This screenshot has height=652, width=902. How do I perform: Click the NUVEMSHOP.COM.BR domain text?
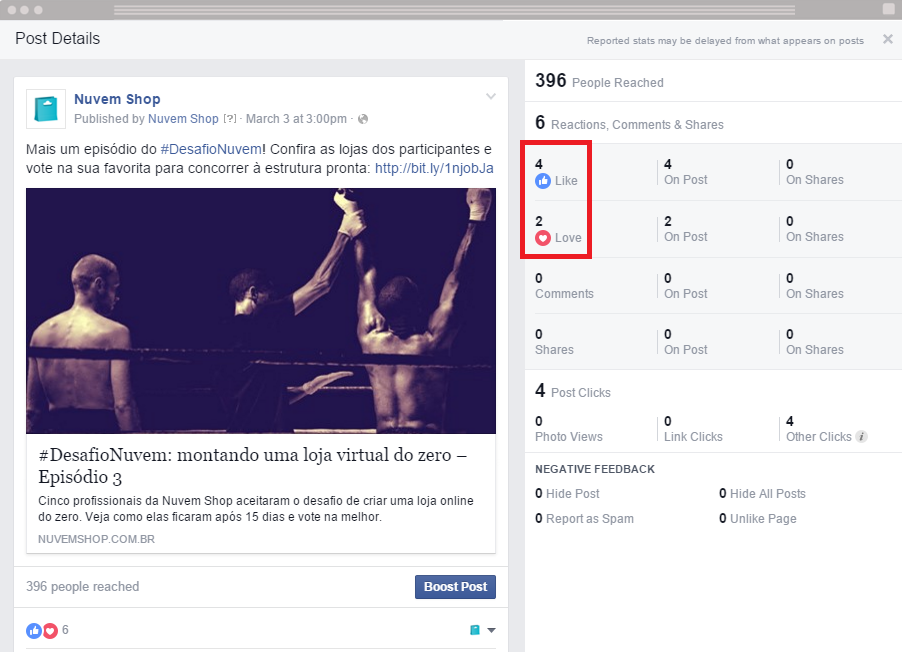click(x=96, y=539)
